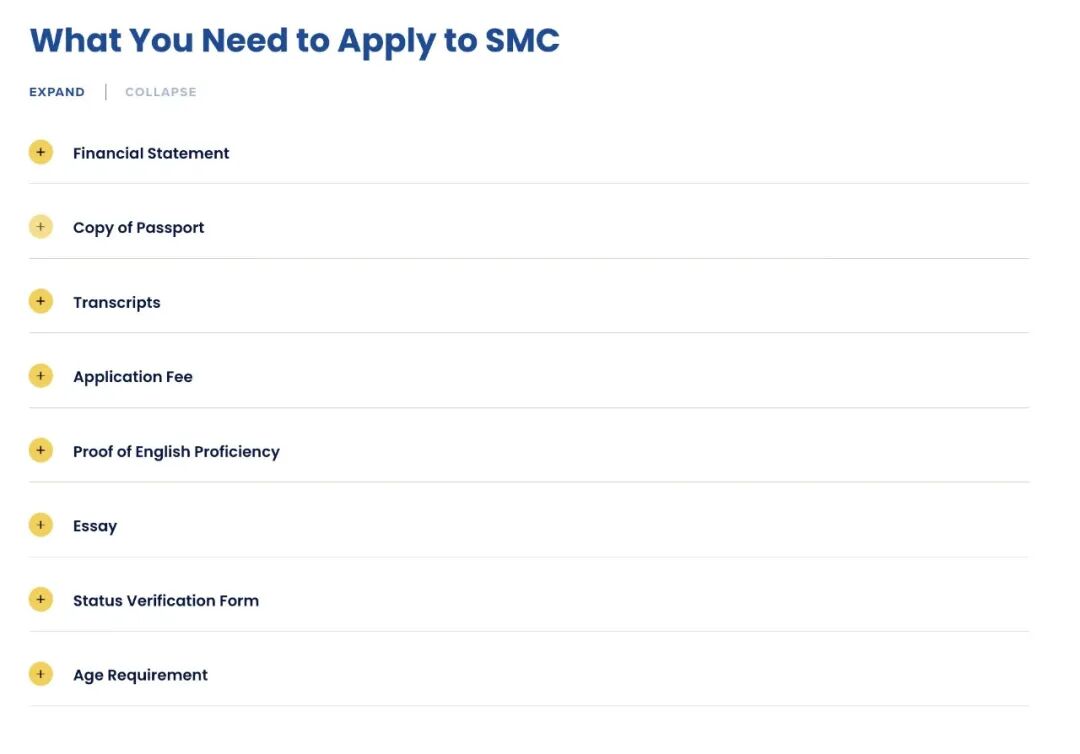1080x754 pixels.
Task: Click the yellow plus icon next to Essay
Action: click(x=41, y=525)
